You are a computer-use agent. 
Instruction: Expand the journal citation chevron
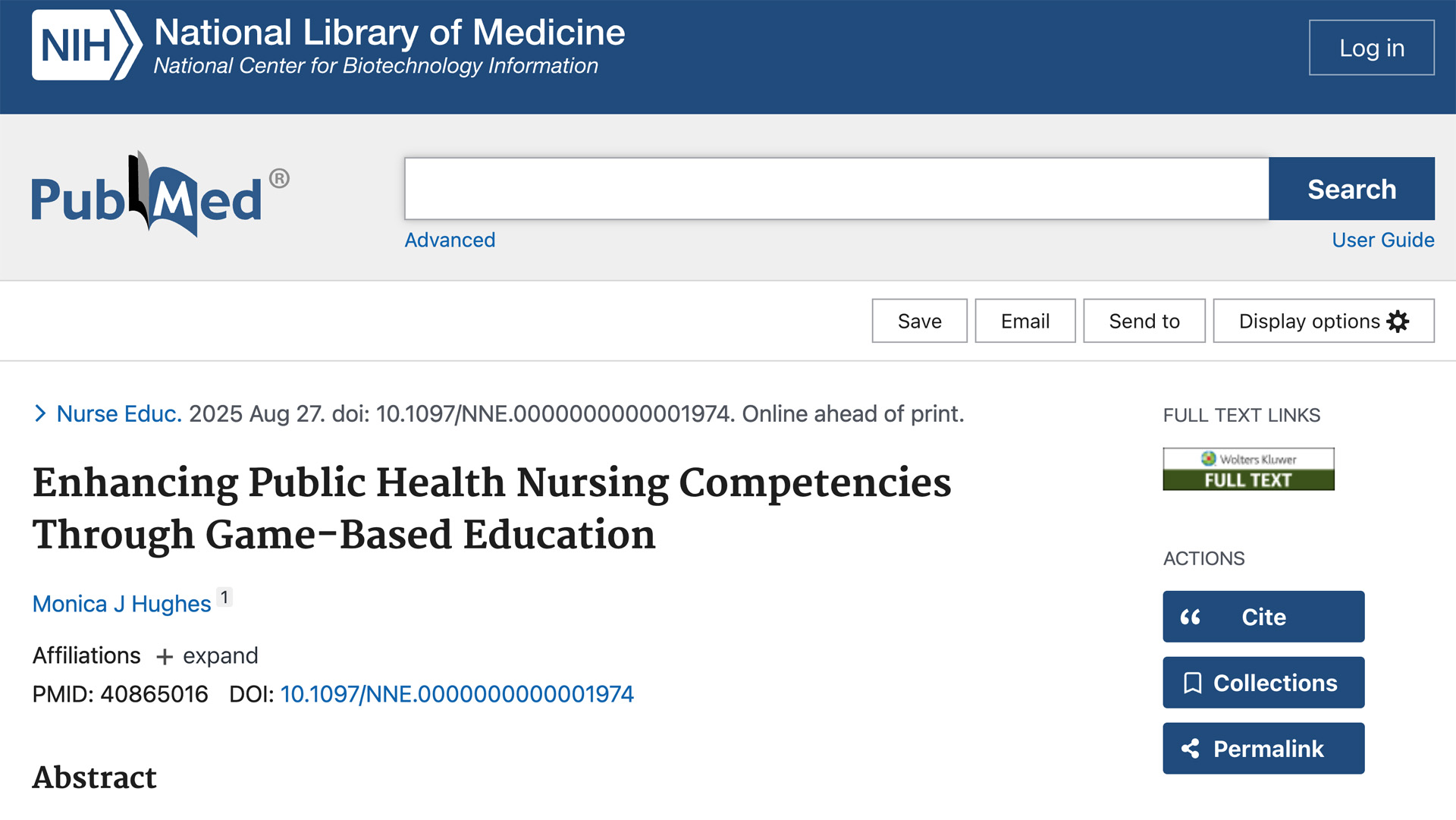[x=40, y=413]
